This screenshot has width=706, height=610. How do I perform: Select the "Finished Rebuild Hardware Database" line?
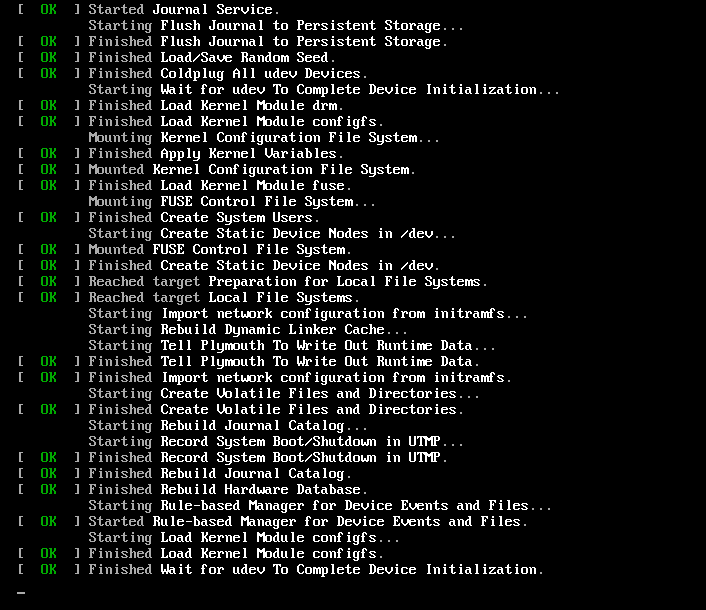[x=228, y=489]
